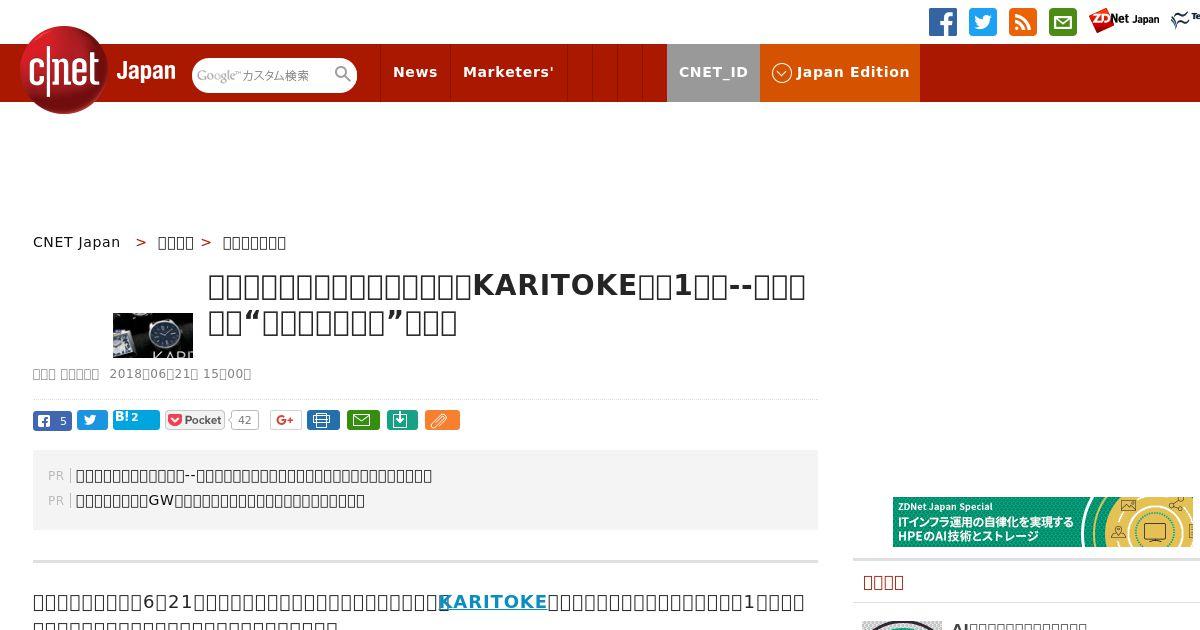
Task: Open the News menu item
Action: [415, 72]
